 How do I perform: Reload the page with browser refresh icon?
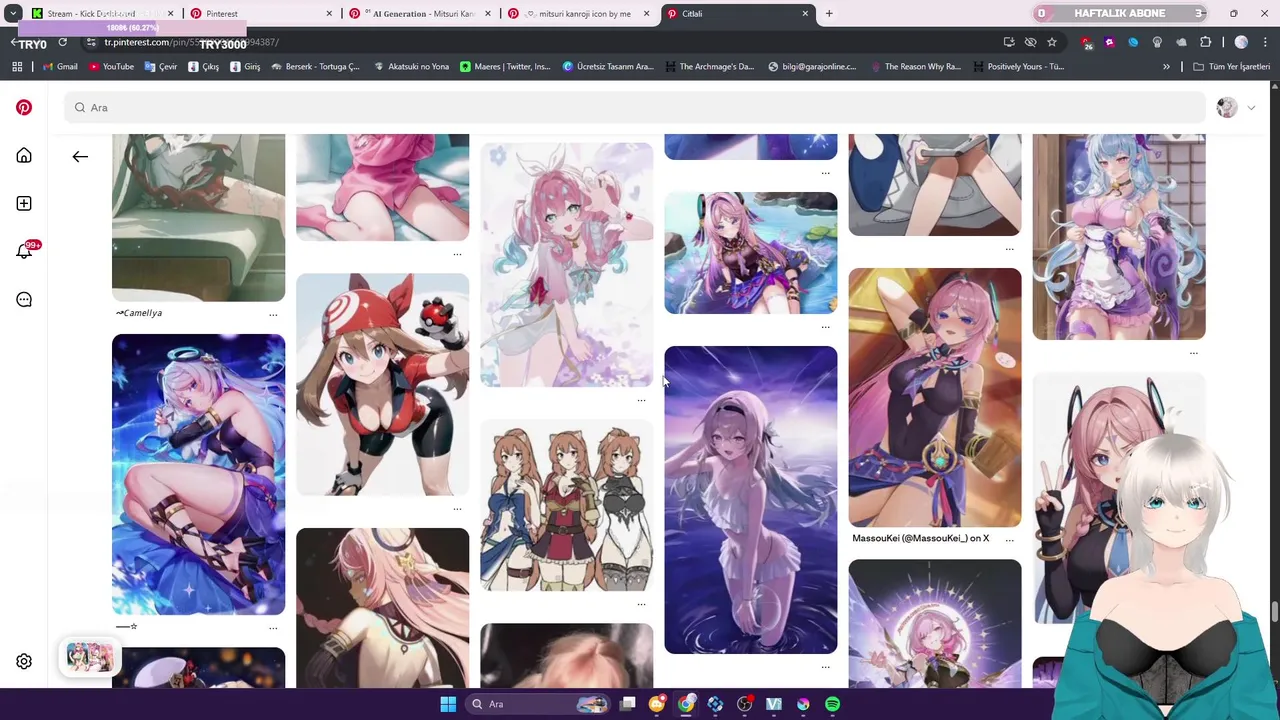[x=62, y=42]
